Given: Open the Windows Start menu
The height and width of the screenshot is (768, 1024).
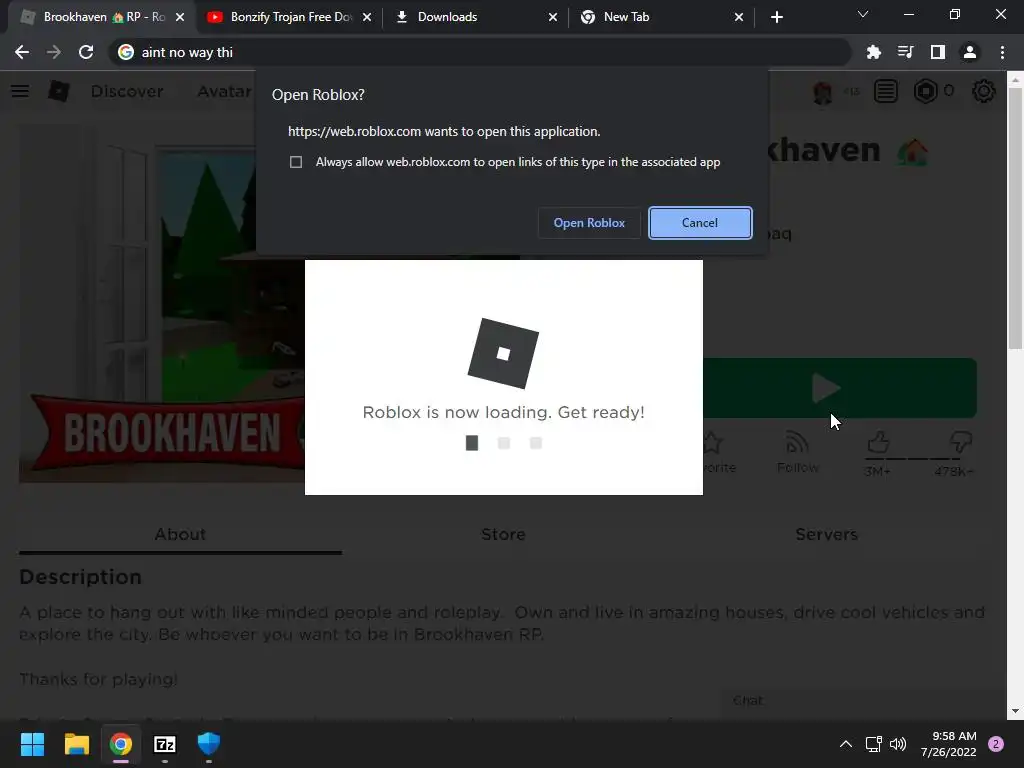Looking at the screenshot, I should pyautogui.click(x=32, y=744).
